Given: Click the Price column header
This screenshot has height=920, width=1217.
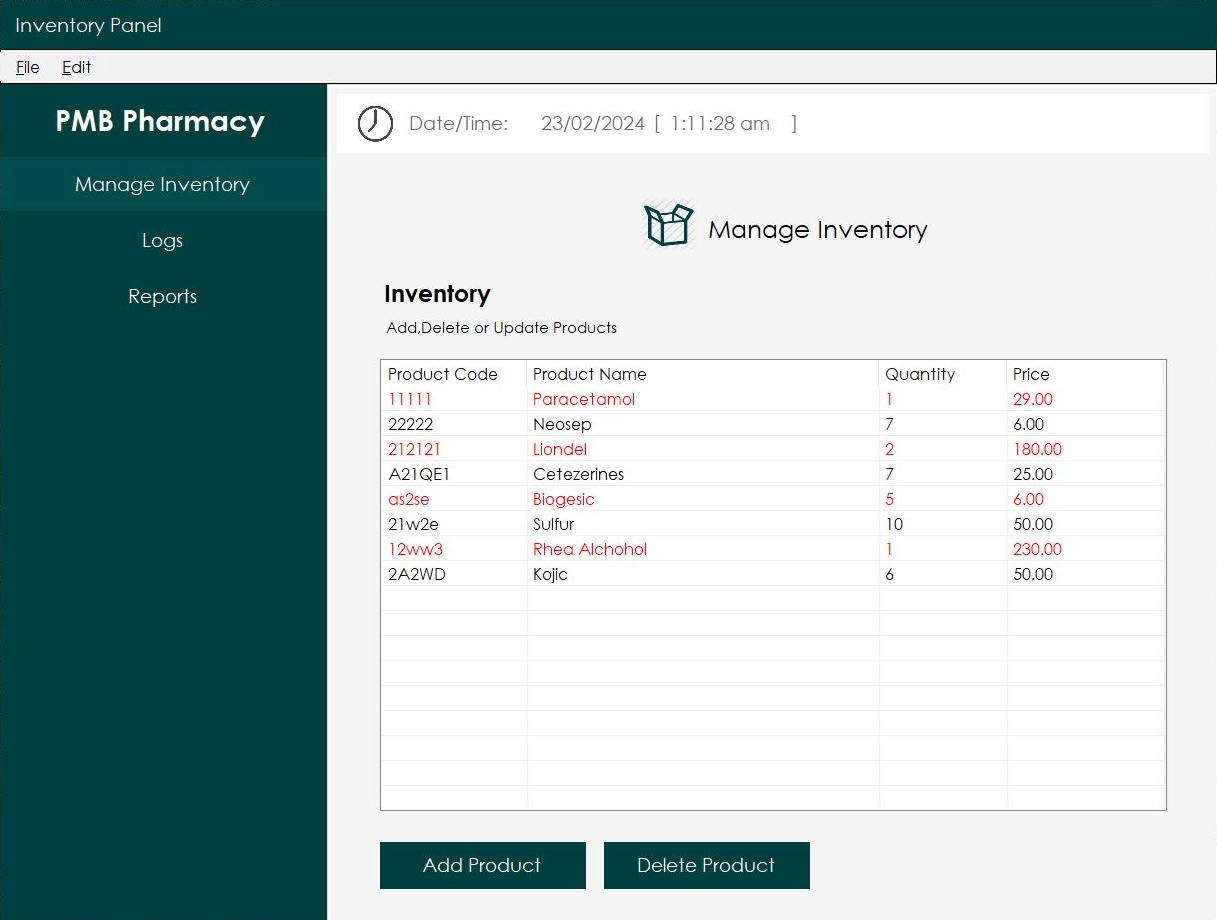Looking at the screenshot, I should (x=1085, y=374).
